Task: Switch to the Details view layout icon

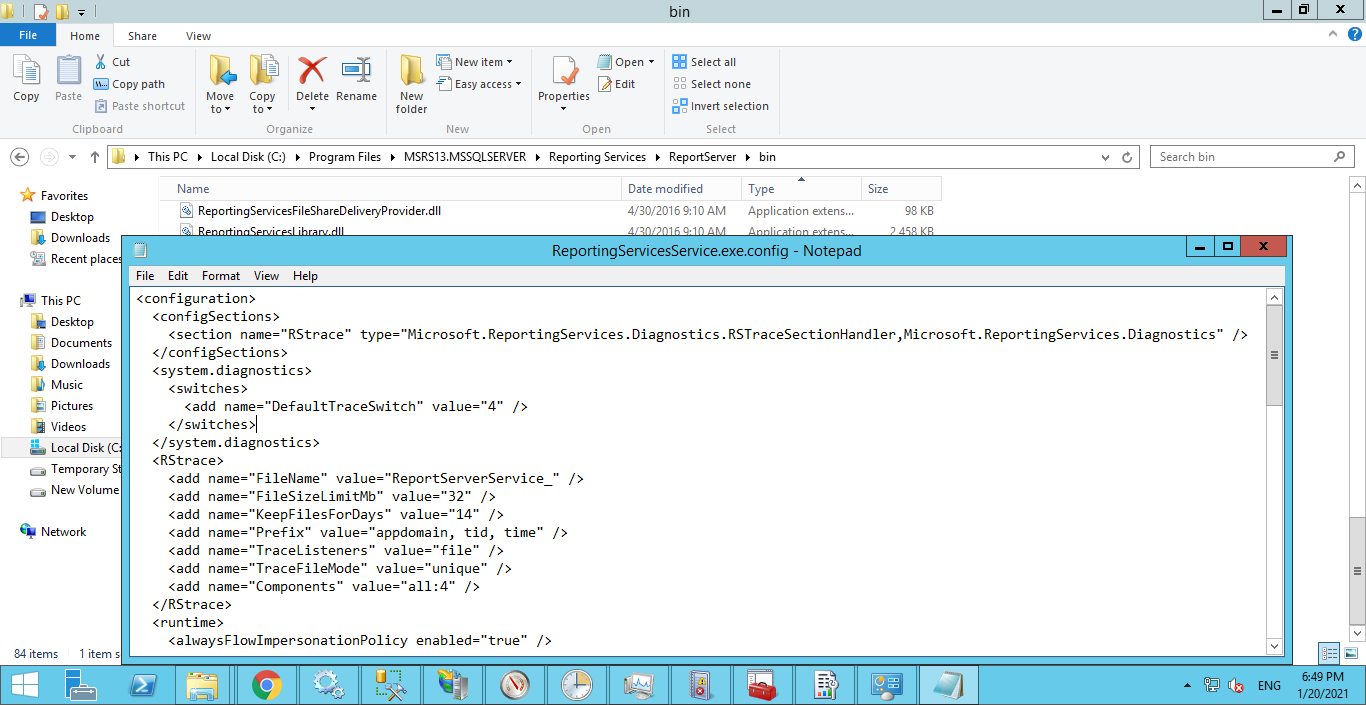Action: (1329, 653)
